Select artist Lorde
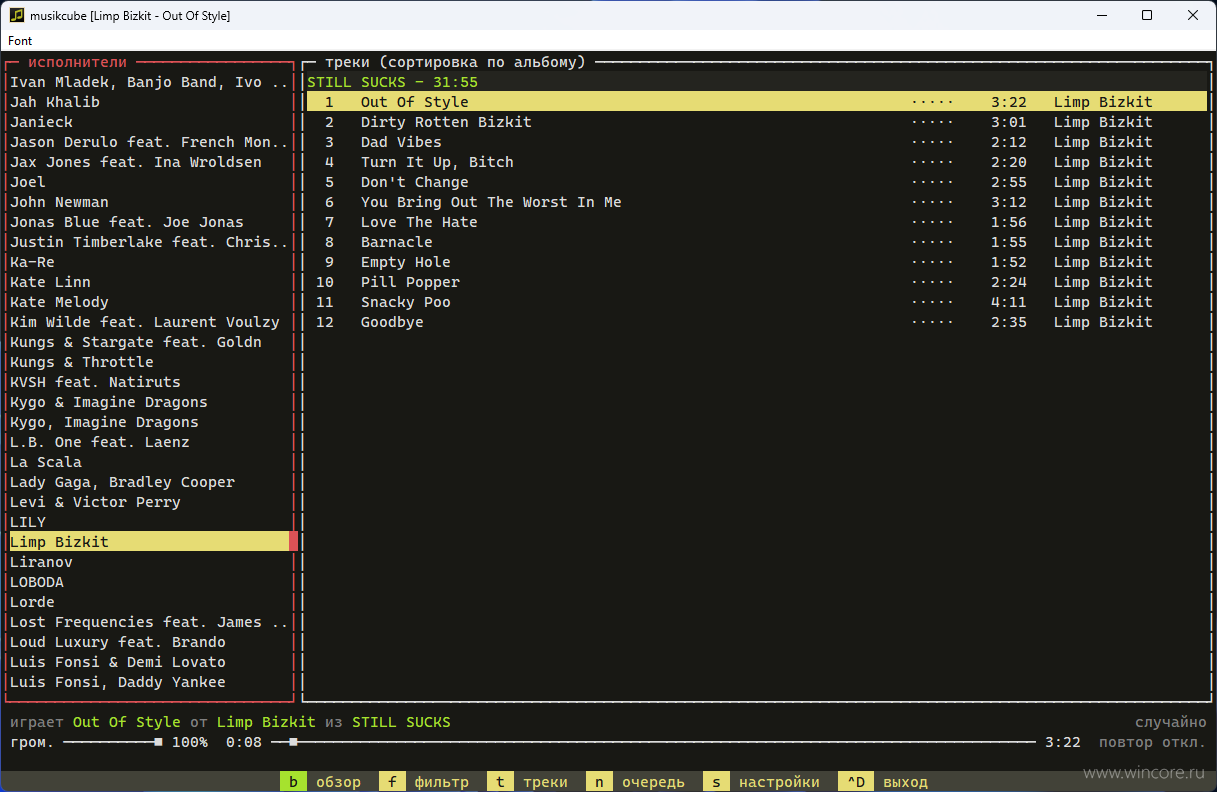 pos(148,602)
